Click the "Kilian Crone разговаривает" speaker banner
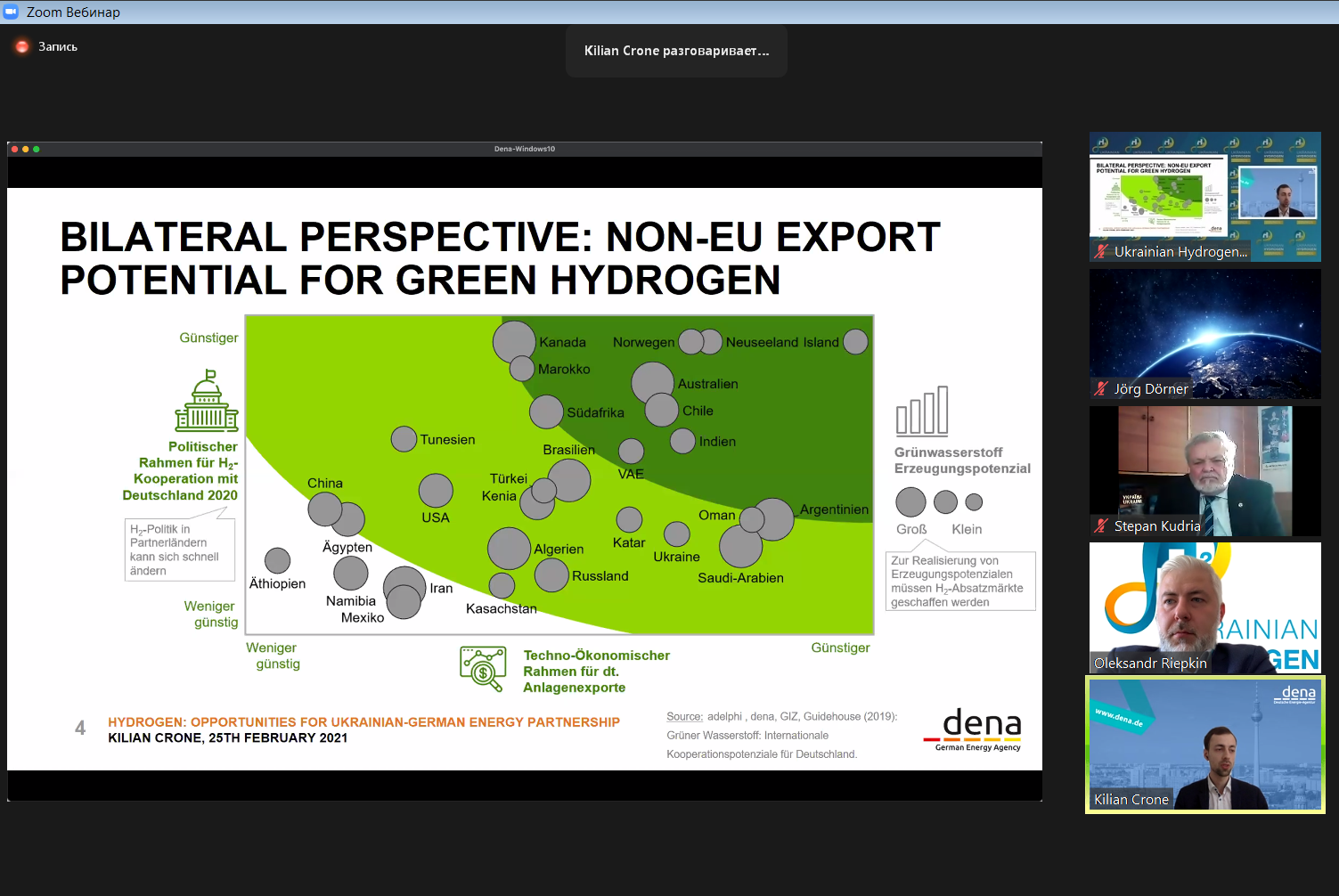Screen dimensions: 1339x896 [x=676, y=51]
